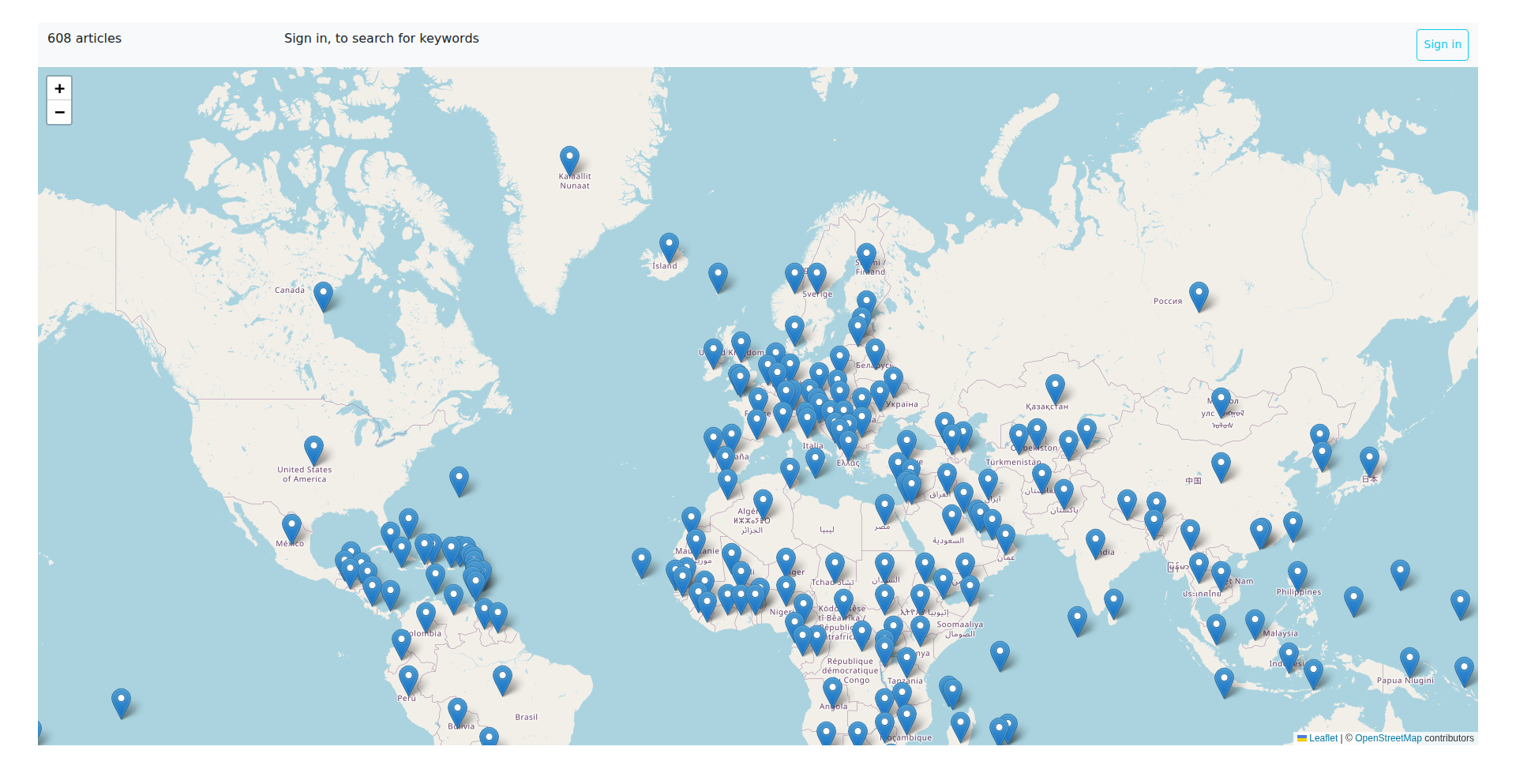This screenshot has width=1516, height=784.
Task: Zoom out using the minus control
Action: coord(59,113)
